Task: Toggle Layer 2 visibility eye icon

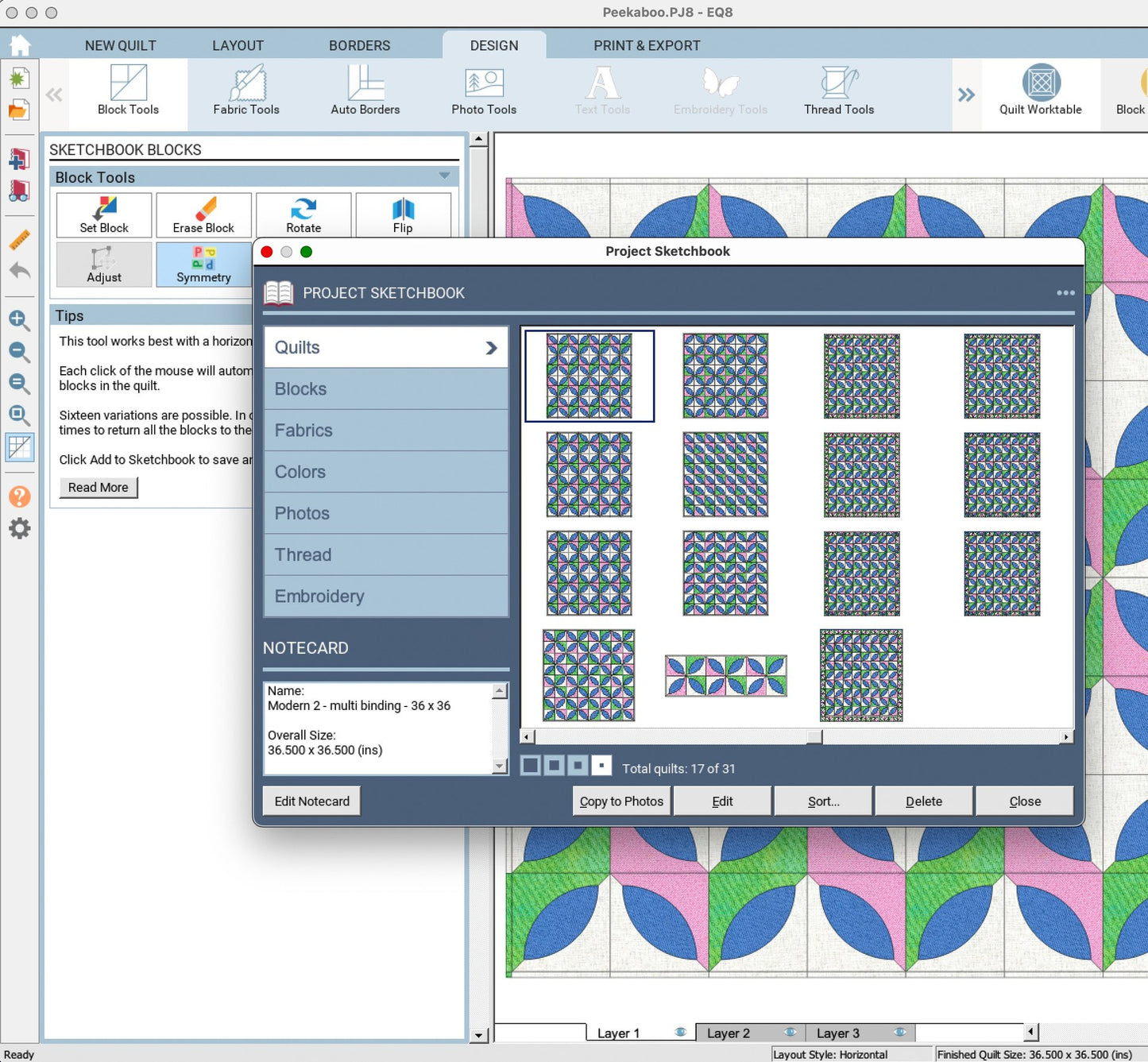Action: point(790,1032)
